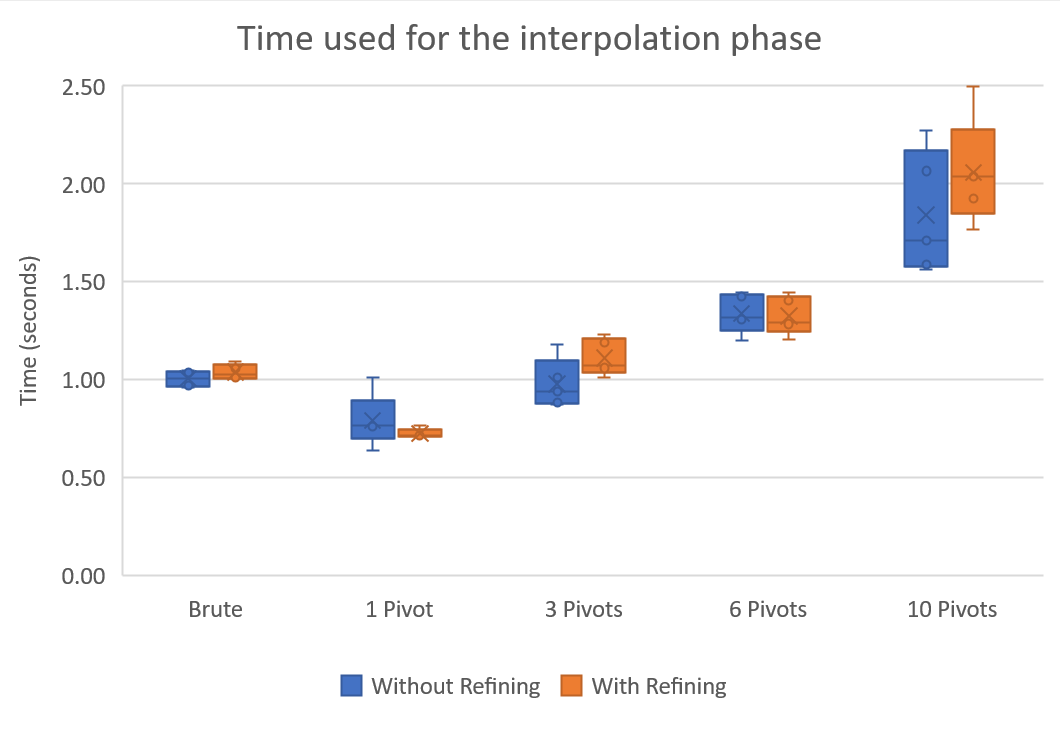Image resolution: width=1060 pixels, height=733 pixels.
Task: Click the blue box plot above 10 Pivots
Action: 926,208
